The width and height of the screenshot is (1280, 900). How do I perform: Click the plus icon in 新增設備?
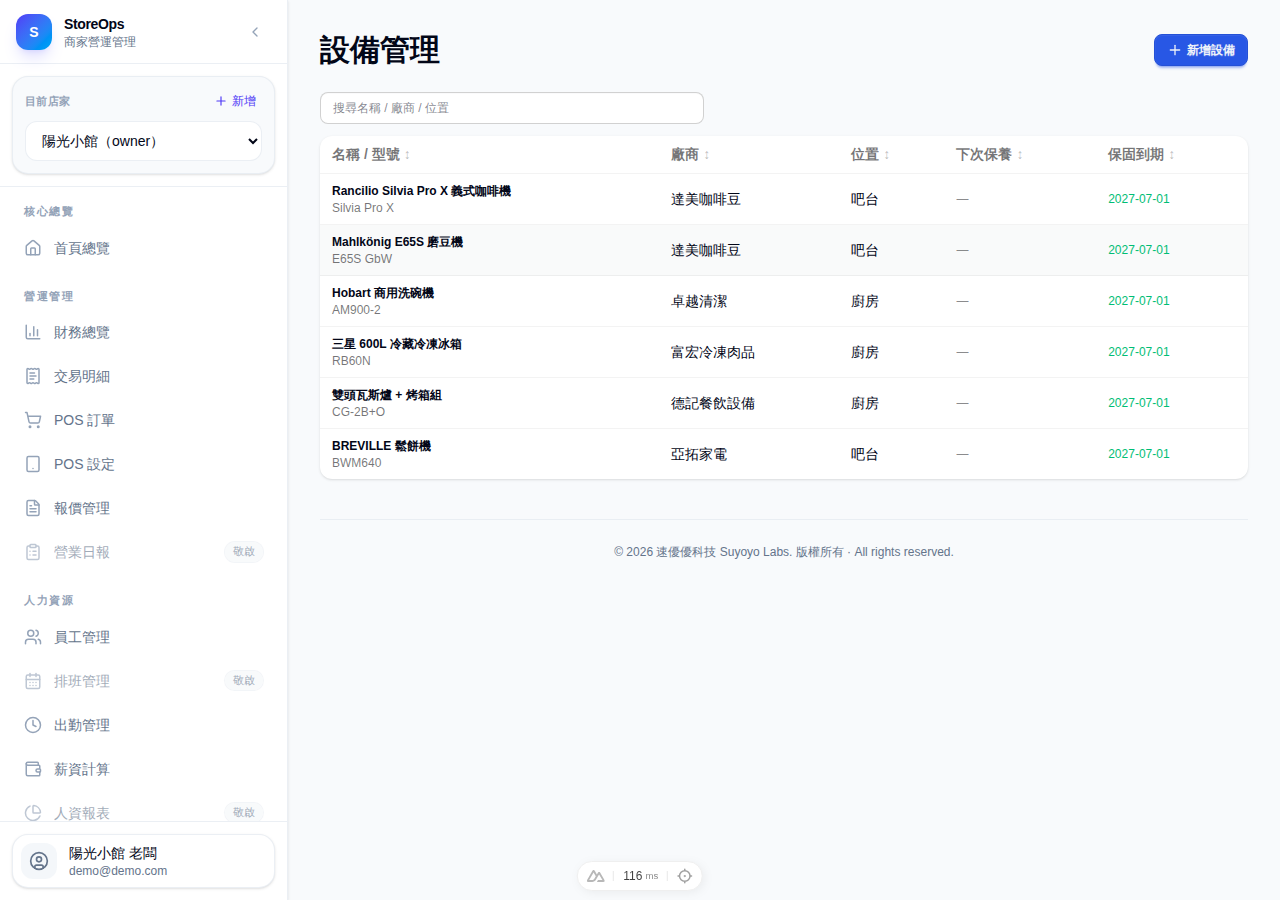point(1175,50)
